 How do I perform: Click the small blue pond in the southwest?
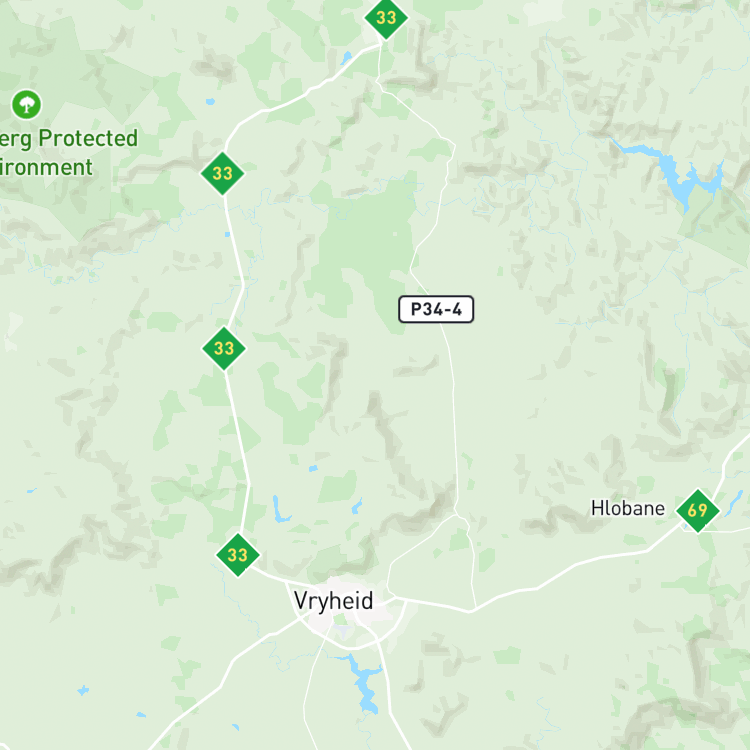83,690
